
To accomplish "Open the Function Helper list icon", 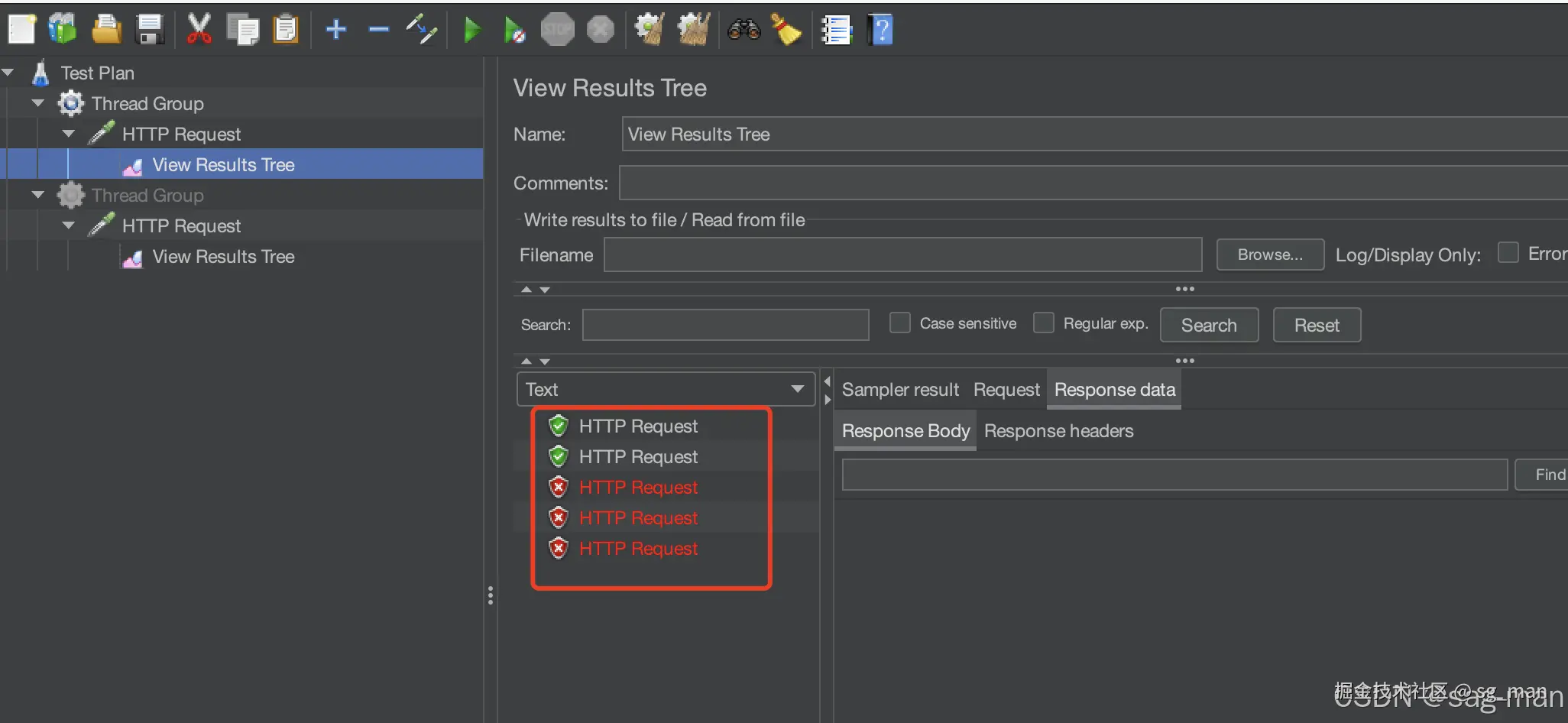I will (836, 30).
